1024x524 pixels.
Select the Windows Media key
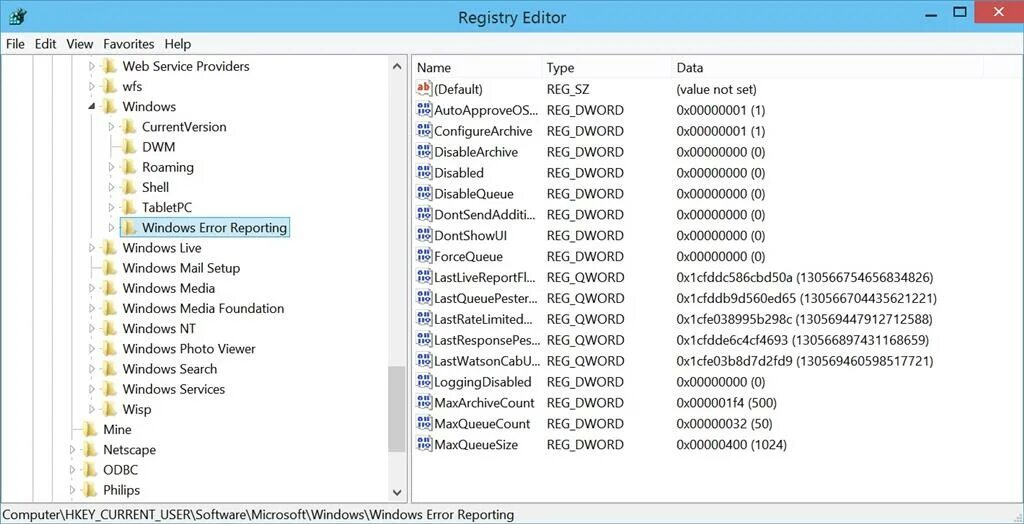click(168, 288)
